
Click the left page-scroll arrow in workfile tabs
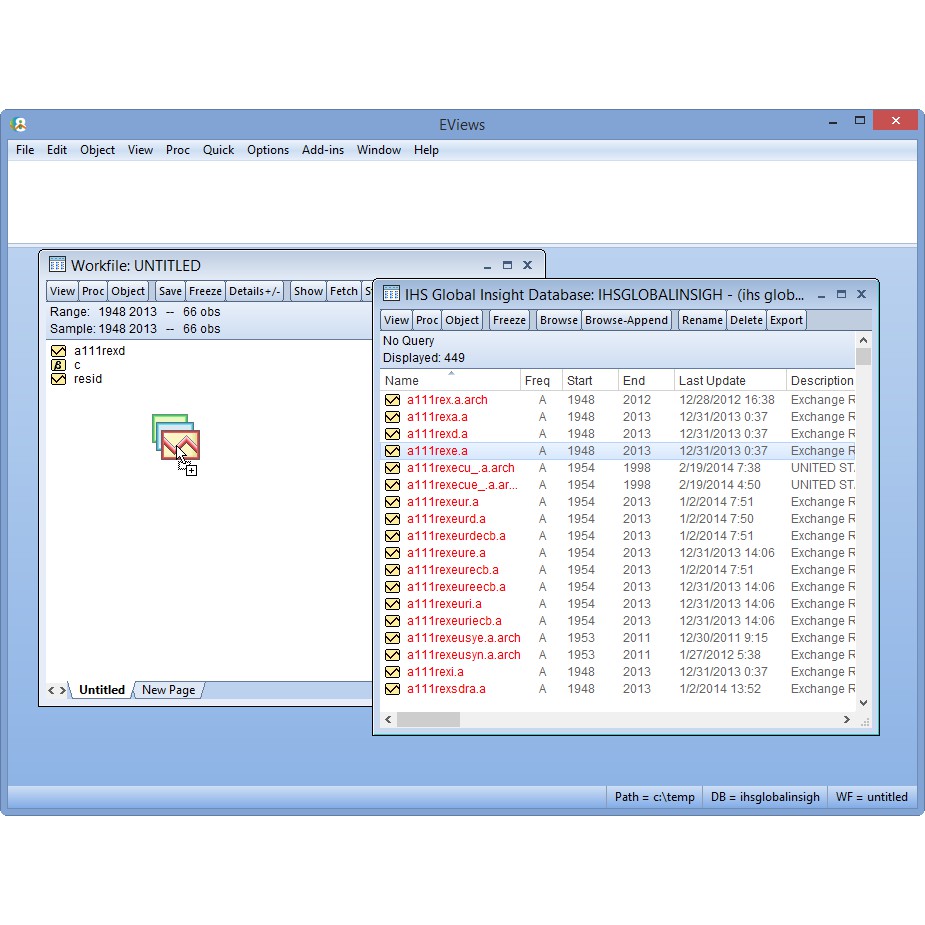click(x=51, y=690)
